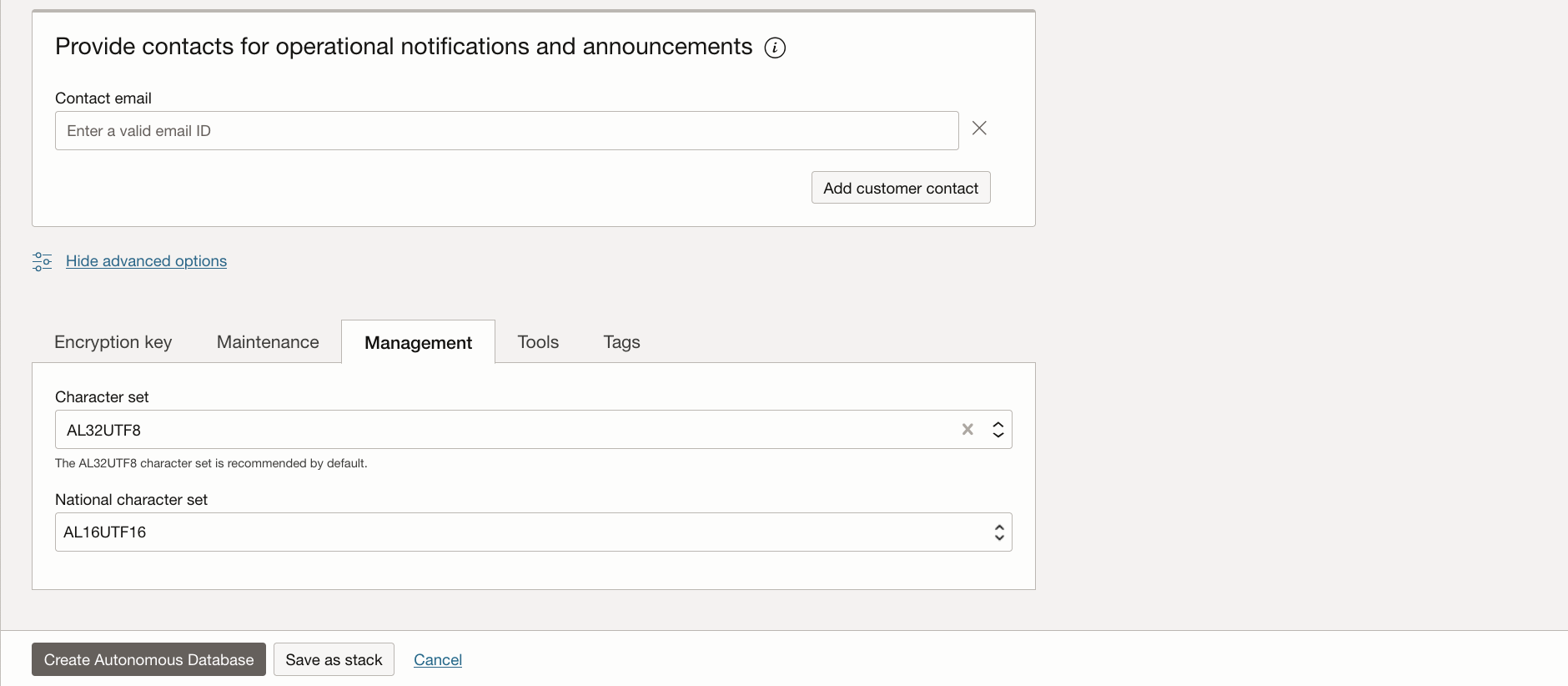This screenshot has width=1568, height=686.
Task: Clear the AL32UTF8 character set selection
Action: click(967, 430)
